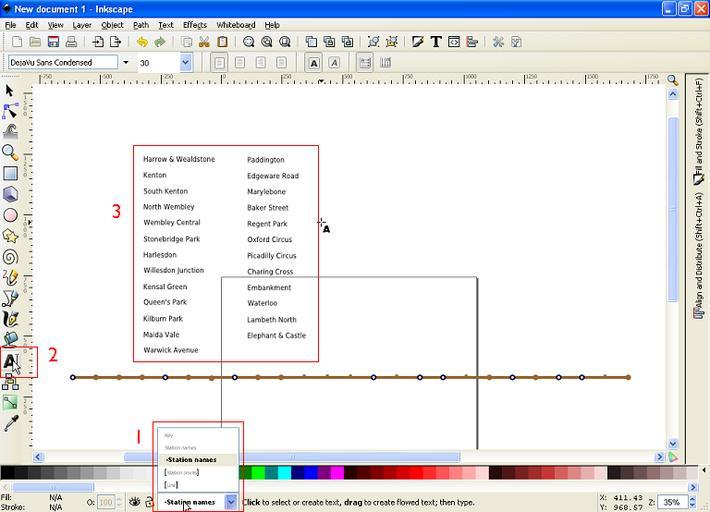The width and height of the screenshot is (710, 512).
Task: Select the Node edit tool
Action: coord(10,111)
